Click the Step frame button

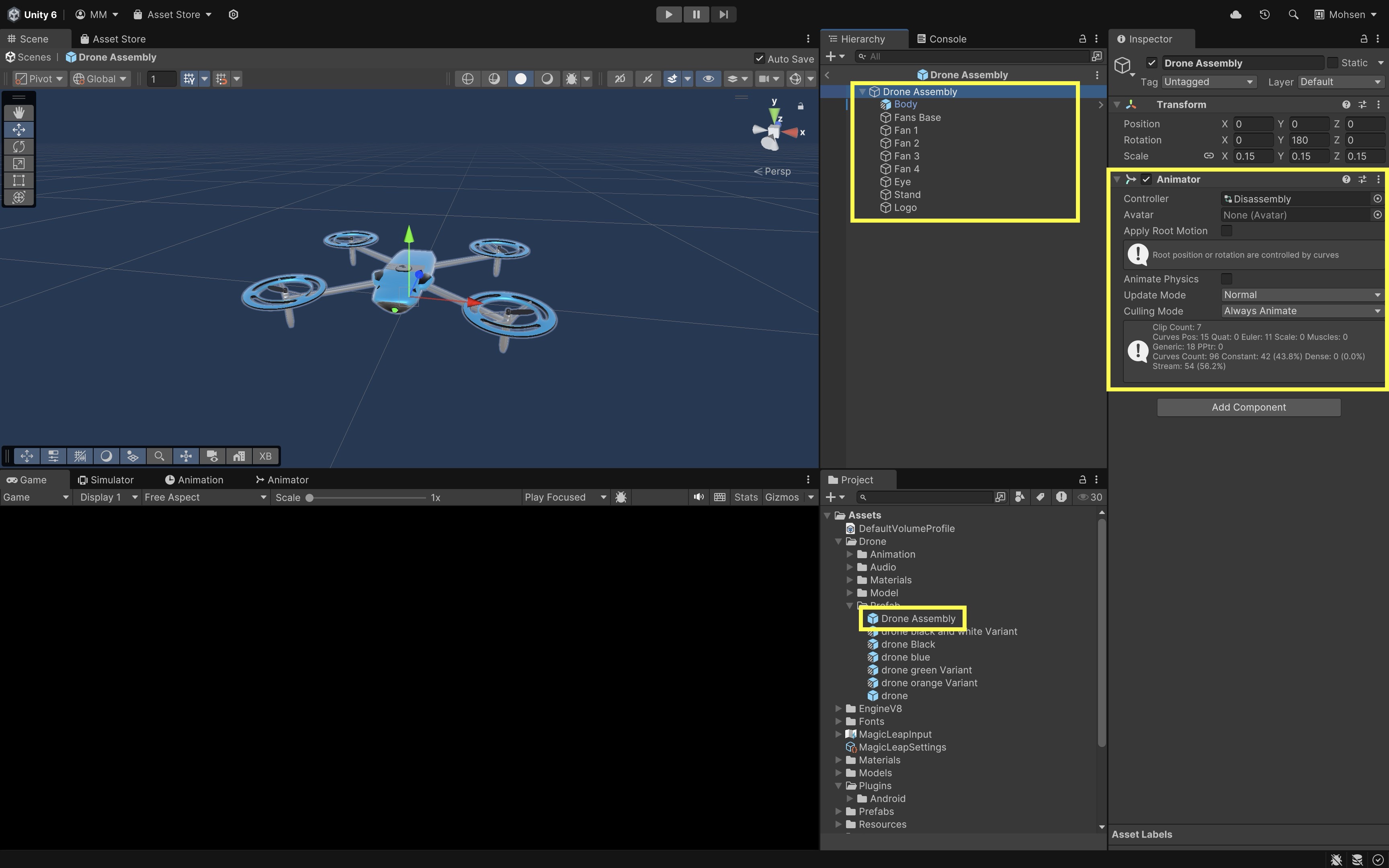coord(723,14)
